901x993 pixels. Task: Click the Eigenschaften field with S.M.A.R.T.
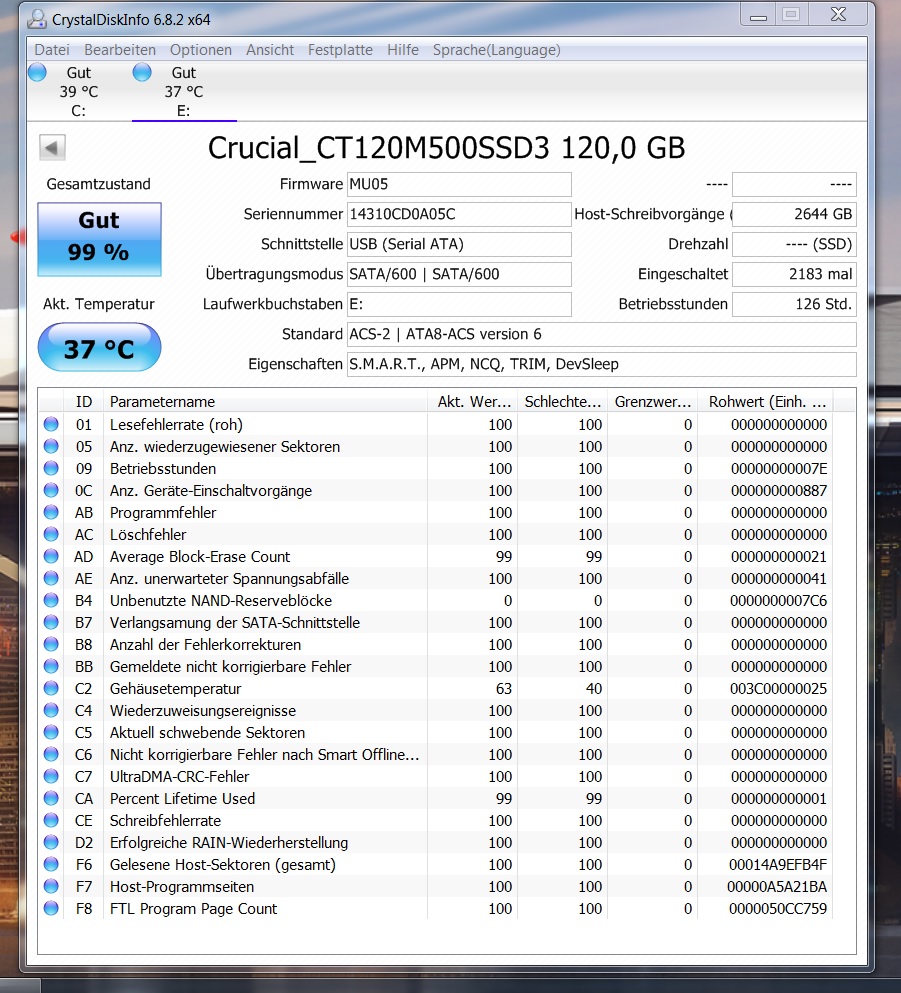(602, 364)
